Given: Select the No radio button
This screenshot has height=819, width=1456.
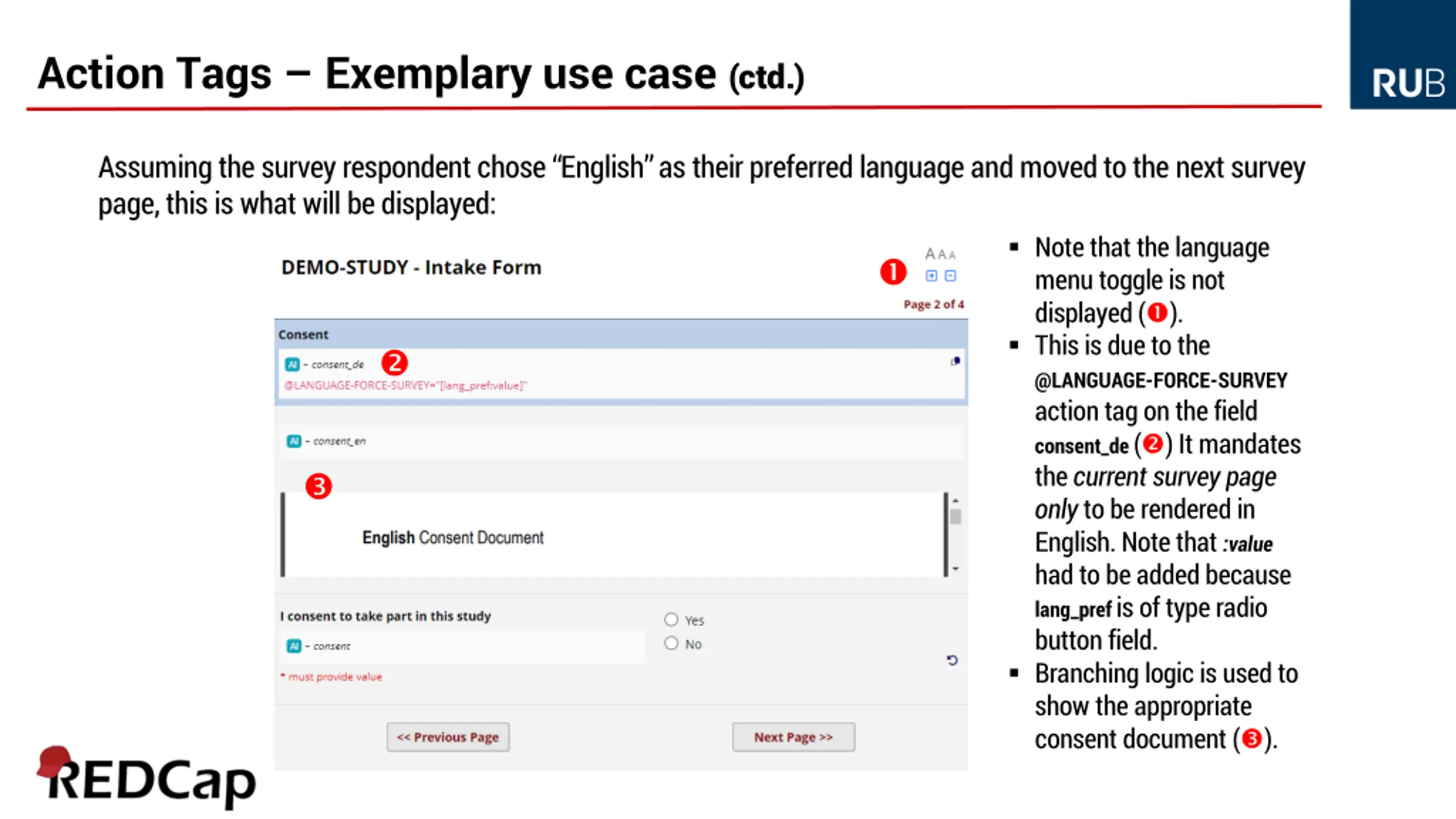Looking at the screenshot, I should pos(671,643).
